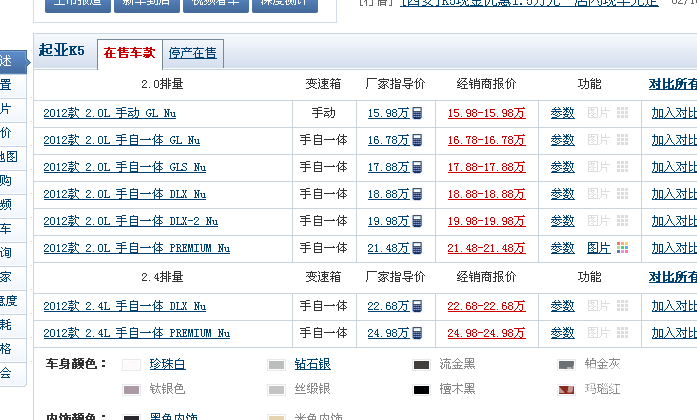Click 钻石银 color name link
Image resolution: width=697 pixels, height=420 pixels.
point(312,364)
